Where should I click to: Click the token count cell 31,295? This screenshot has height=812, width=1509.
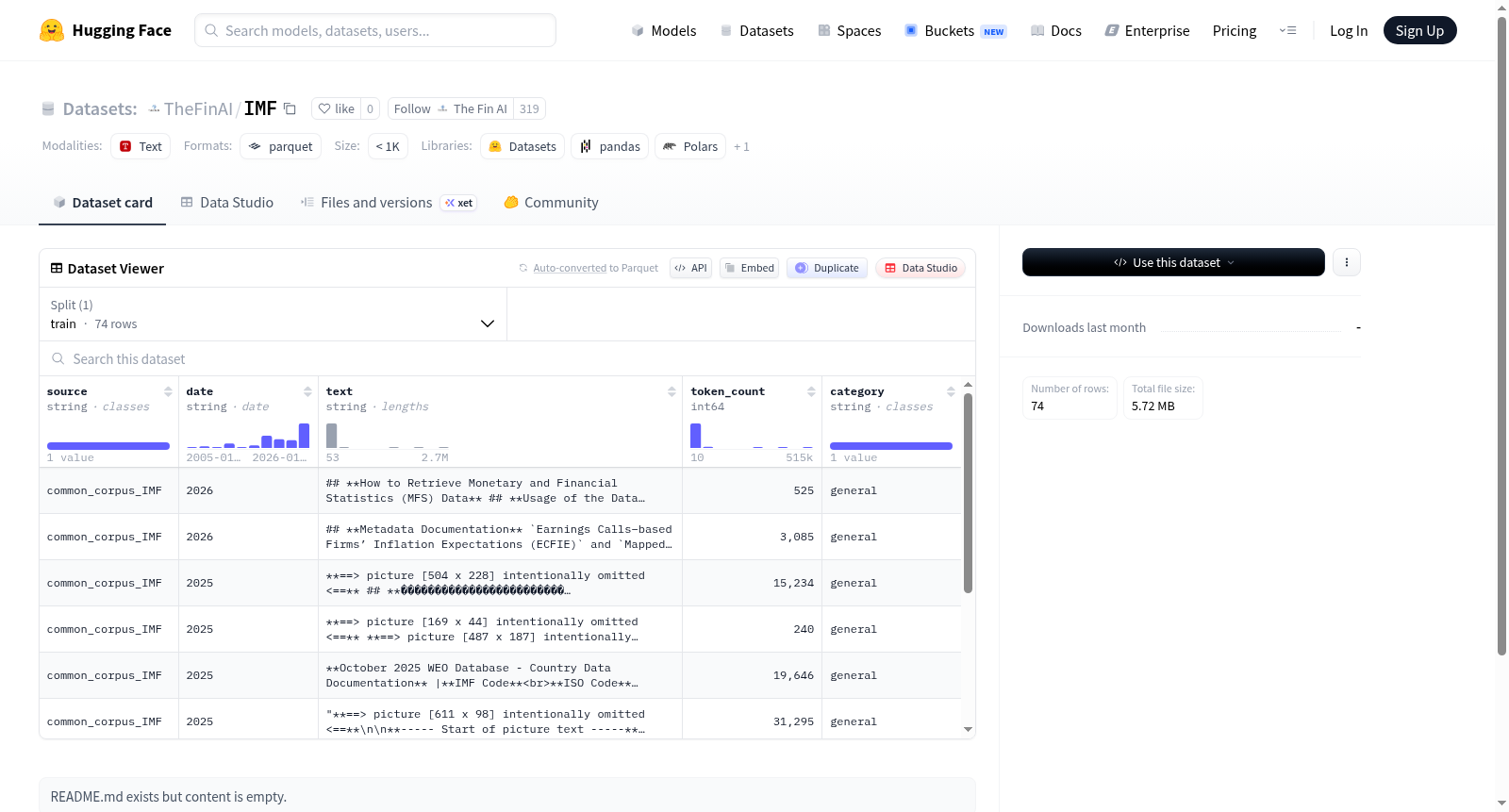click(752, 721)
